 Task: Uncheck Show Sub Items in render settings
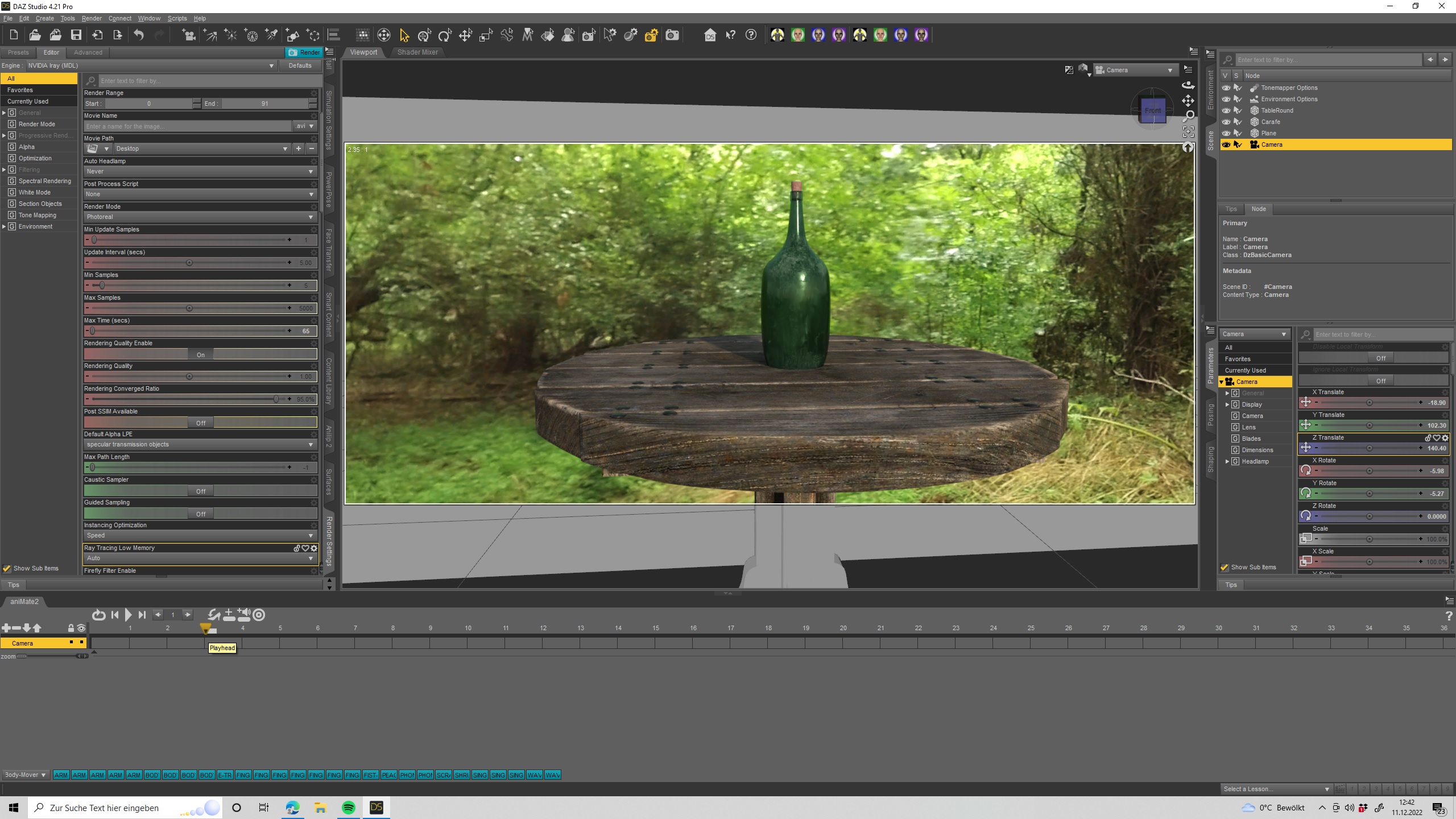7,568
